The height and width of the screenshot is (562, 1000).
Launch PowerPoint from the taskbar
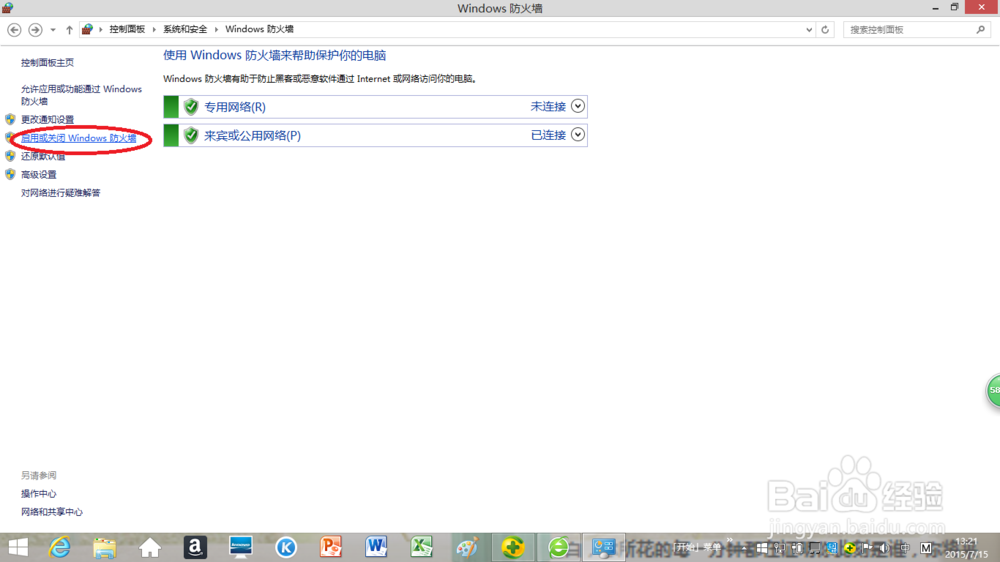click(x=331, y=547)
